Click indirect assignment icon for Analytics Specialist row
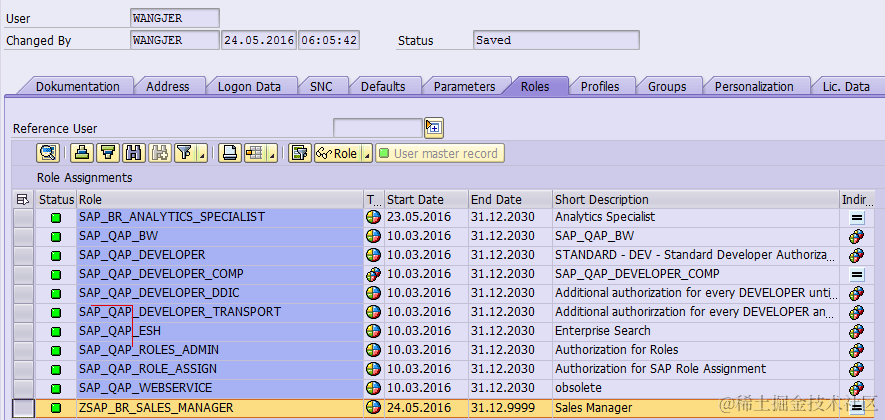Screen dimensions: 885x420 click(x=857, y=217)
